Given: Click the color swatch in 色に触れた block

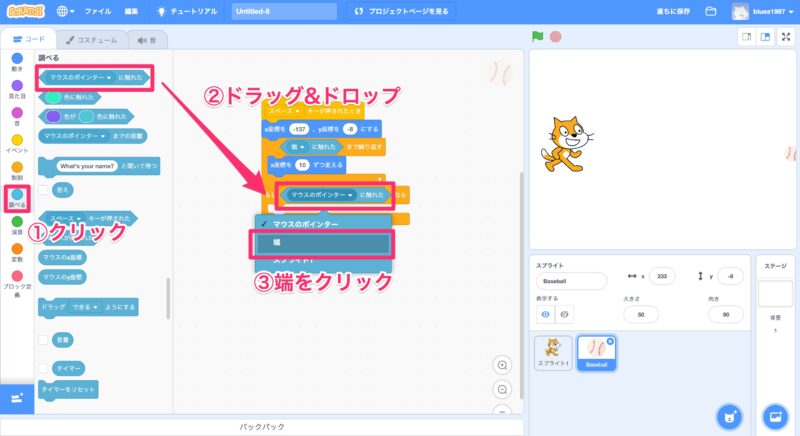Looking at the screenshot, I should click(x=55, y=97).
